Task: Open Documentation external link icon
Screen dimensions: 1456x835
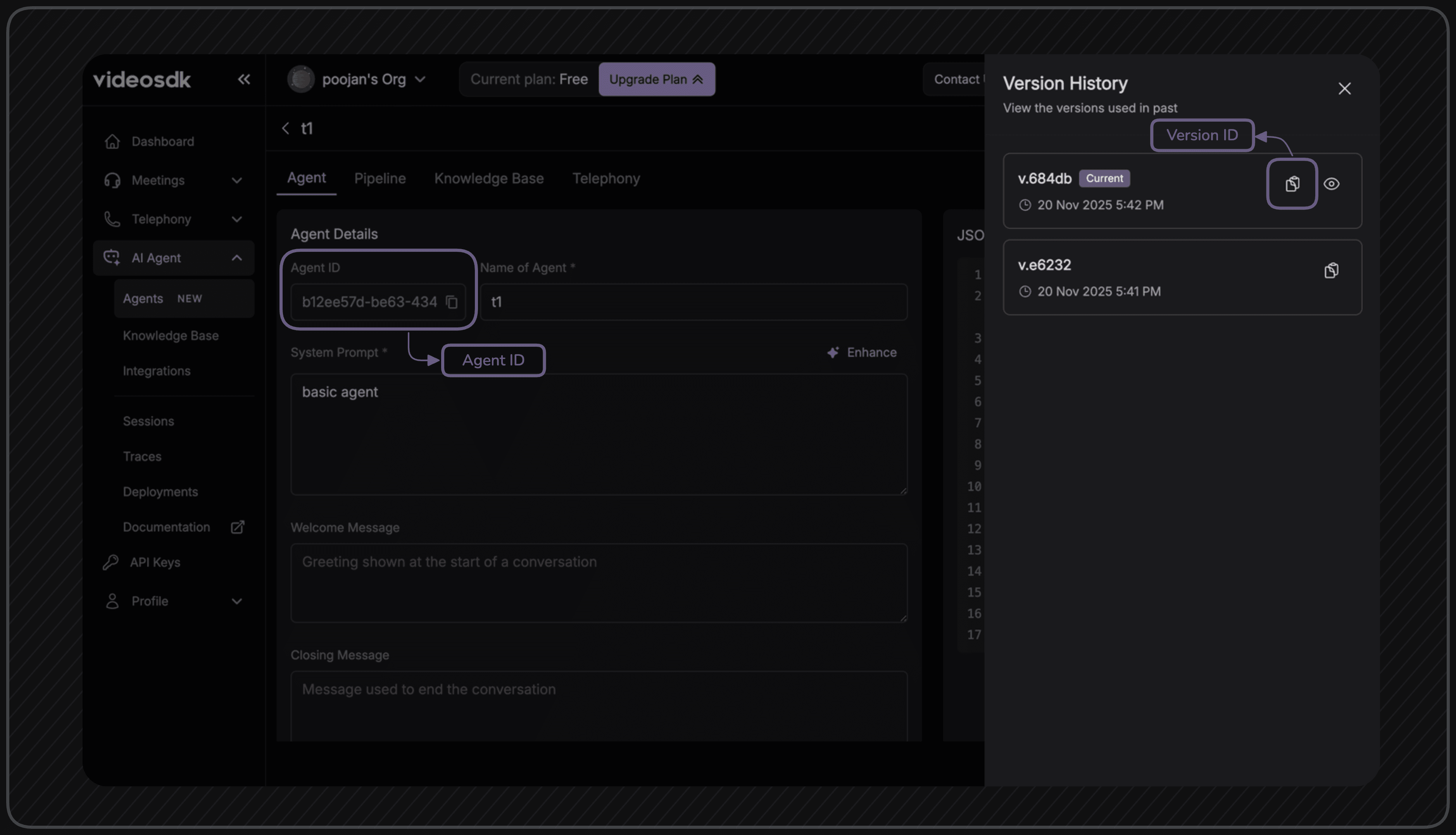Action: 238,527
